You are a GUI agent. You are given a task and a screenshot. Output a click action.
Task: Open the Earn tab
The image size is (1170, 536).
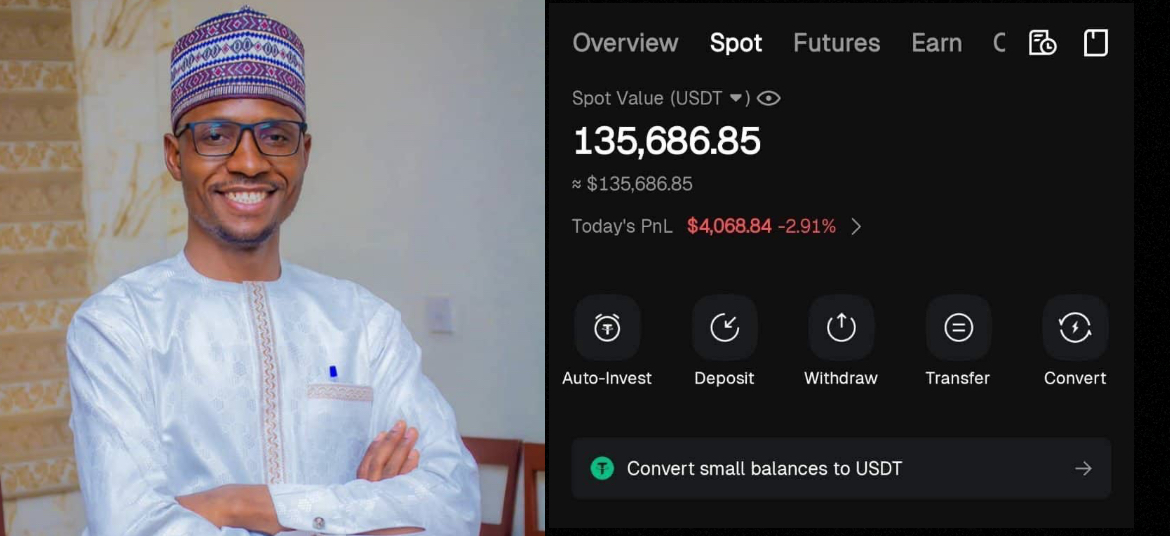coord(936,43)
